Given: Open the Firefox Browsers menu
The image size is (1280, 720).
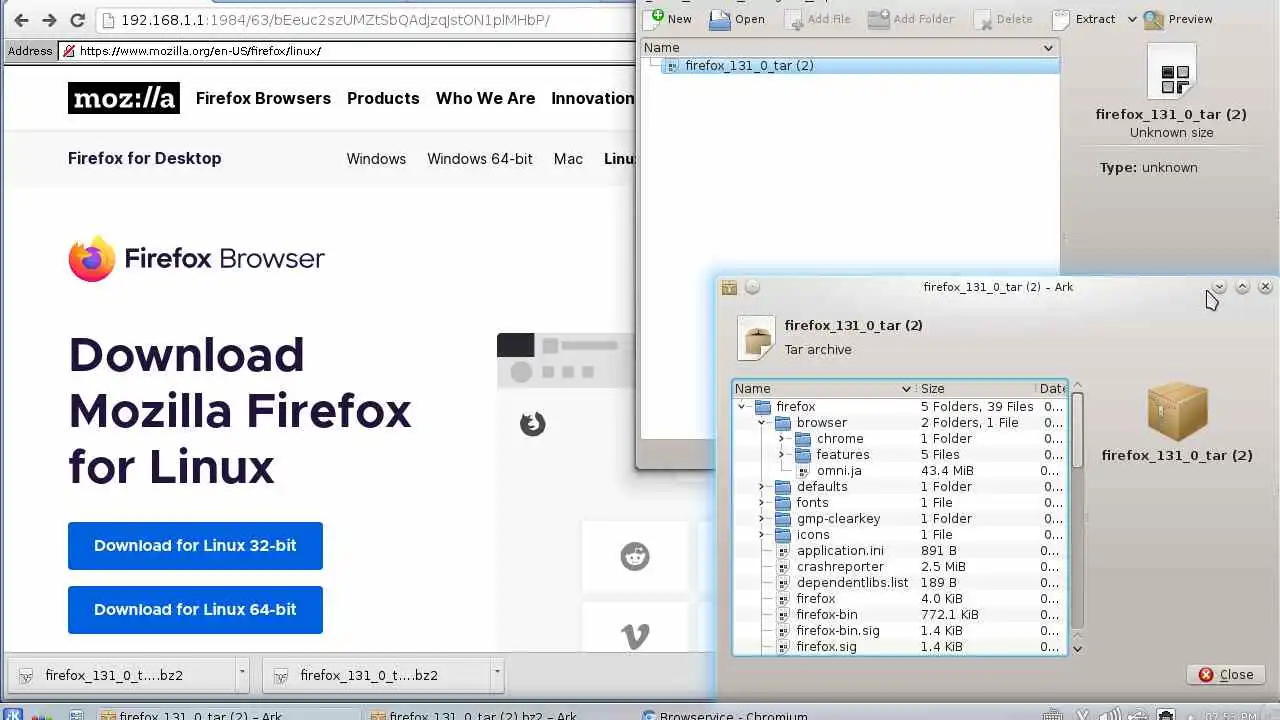Looking at the screenshot, I should pyautogui.click(x=263, y=98).
